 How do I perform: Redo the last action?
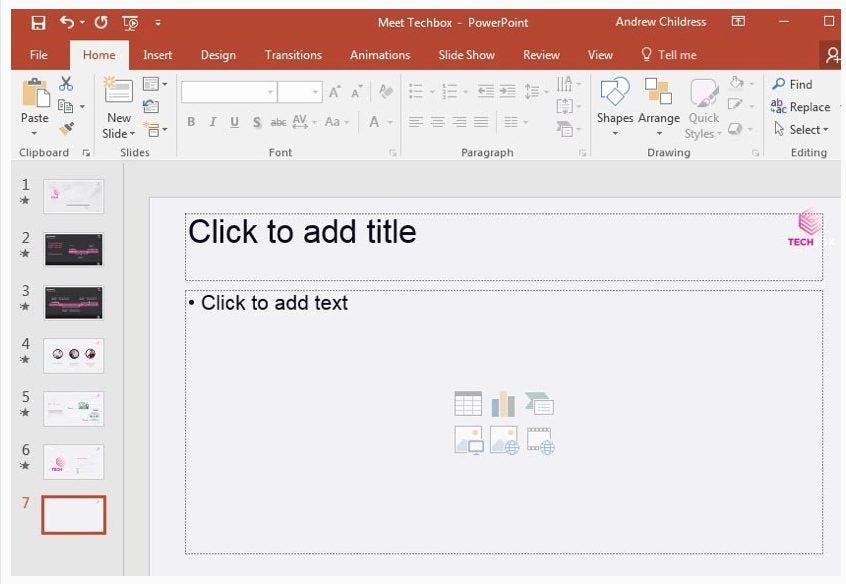coord(101,22)
